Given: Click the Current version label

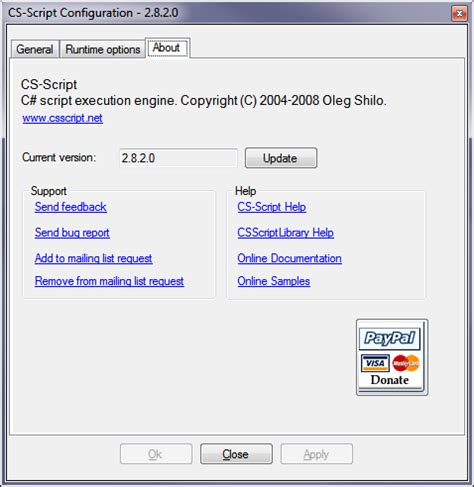Looking at the screenshot, I should coord(59,157).
